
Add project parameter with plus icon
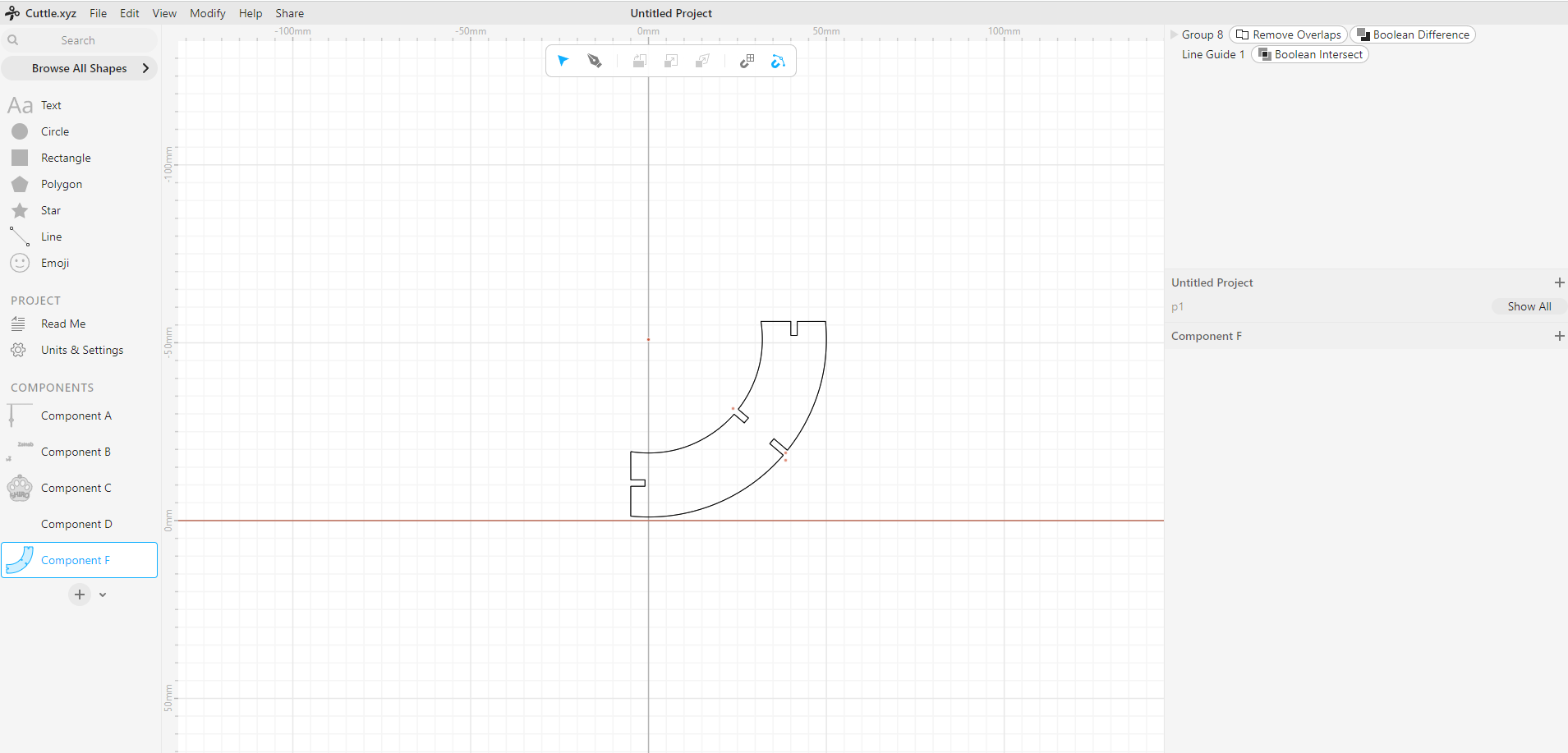click(x=1559, y=282)
